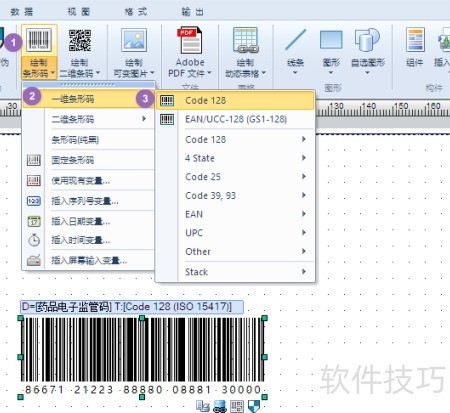Select the draw QR code icon
Screen dimensions: 450x413
(x=80, y=40)
